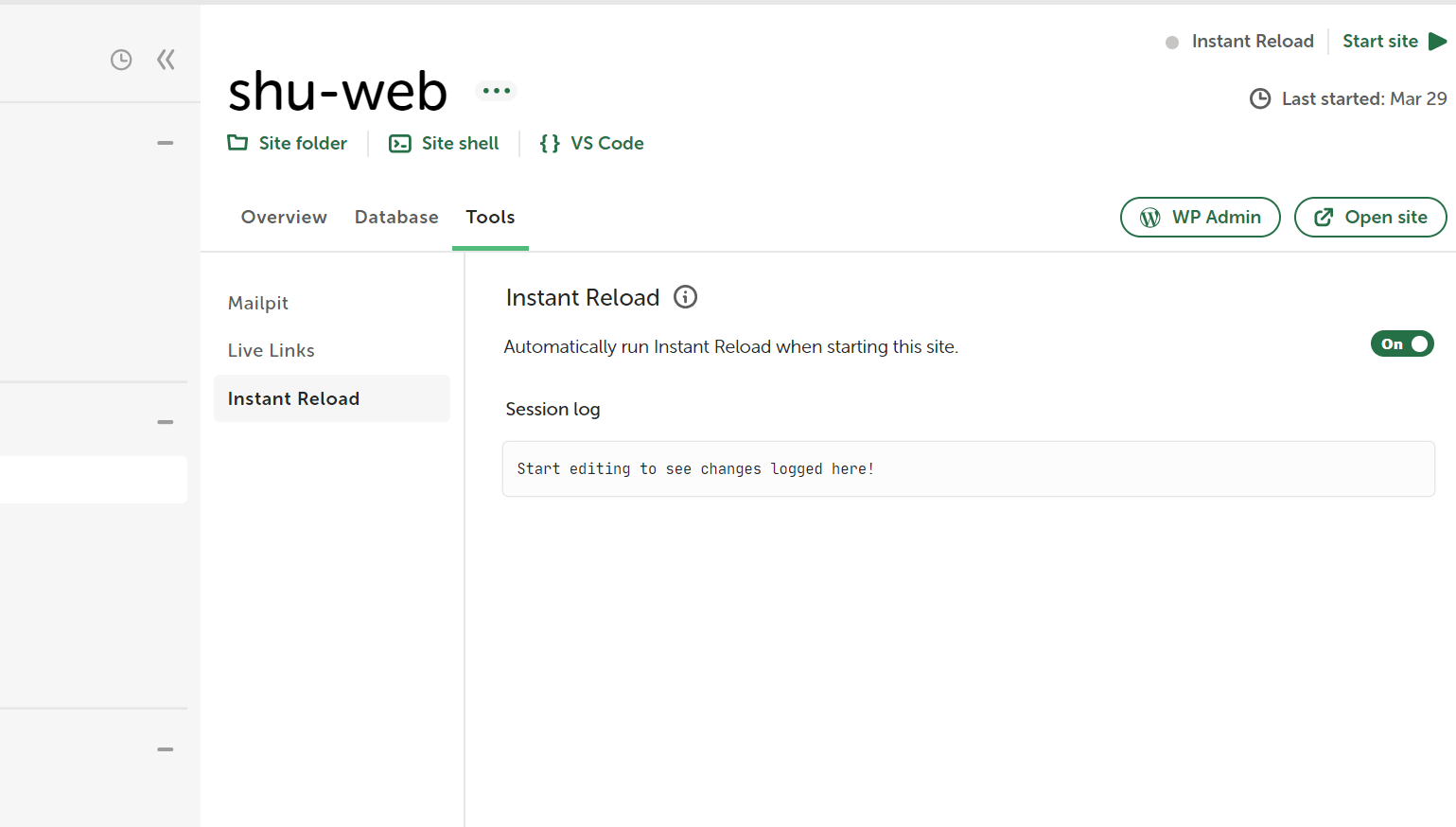
Task: Click the Session log heading
Action: coord(553,409)
